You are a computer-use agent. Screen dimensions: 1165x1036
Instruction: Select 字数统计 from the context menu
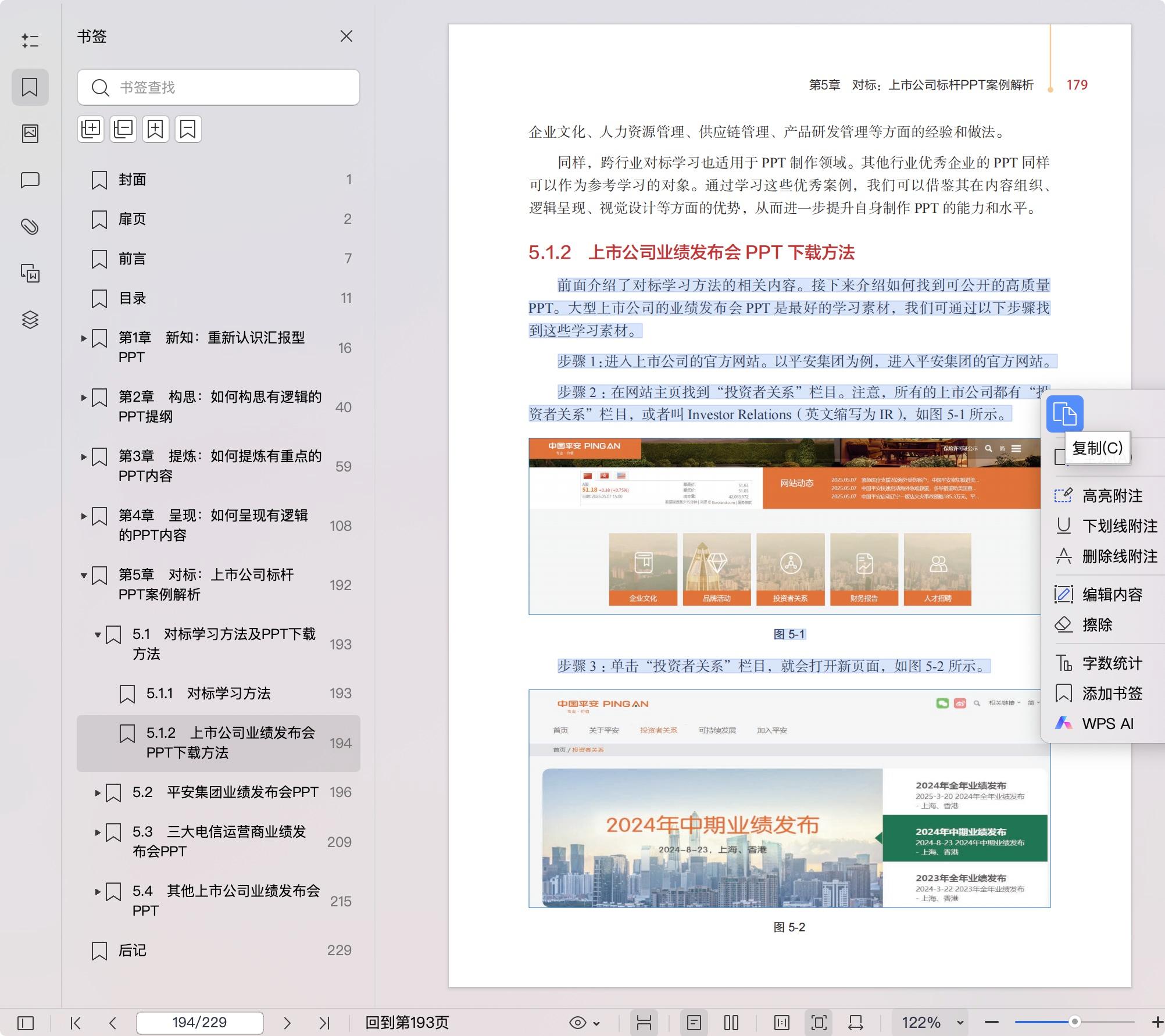[1110, 663]
